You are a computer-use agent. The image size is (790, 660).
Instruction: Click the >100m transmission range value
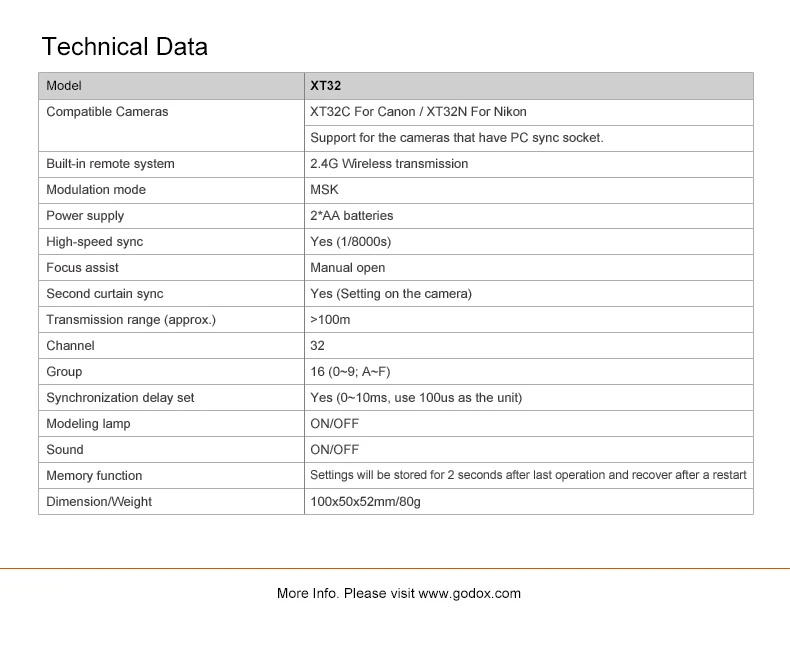click(x=330, y=320)
